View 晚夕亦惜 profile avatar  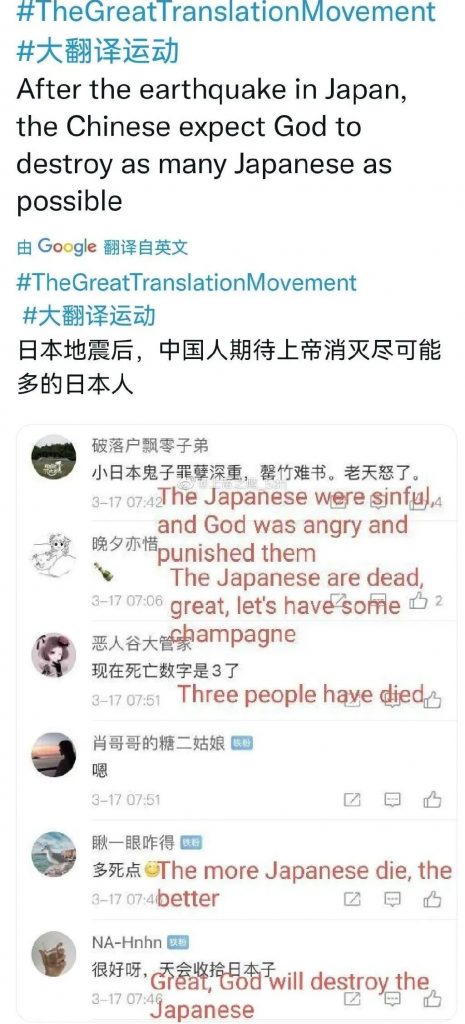tap(54, 555)
